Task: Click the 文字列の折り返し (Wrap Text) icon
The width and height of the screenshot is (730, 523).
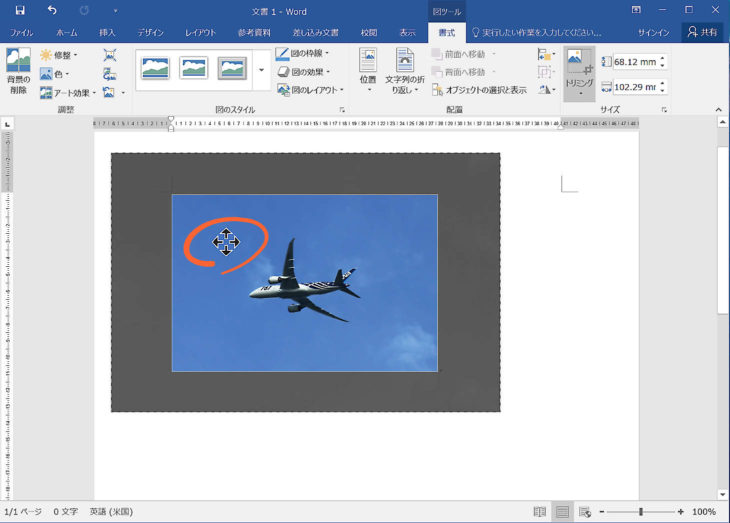Action: [405, 60]
